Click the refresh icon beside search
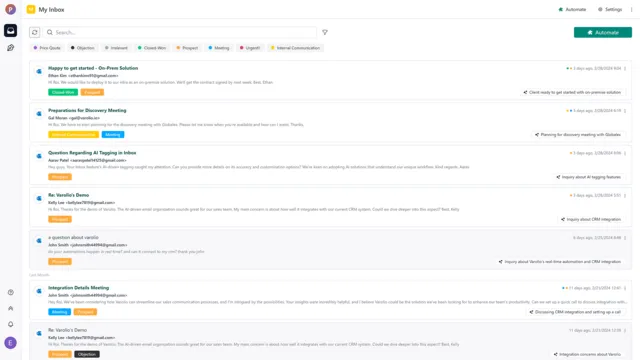Screen dimensions: 640x360 point(35,32)
